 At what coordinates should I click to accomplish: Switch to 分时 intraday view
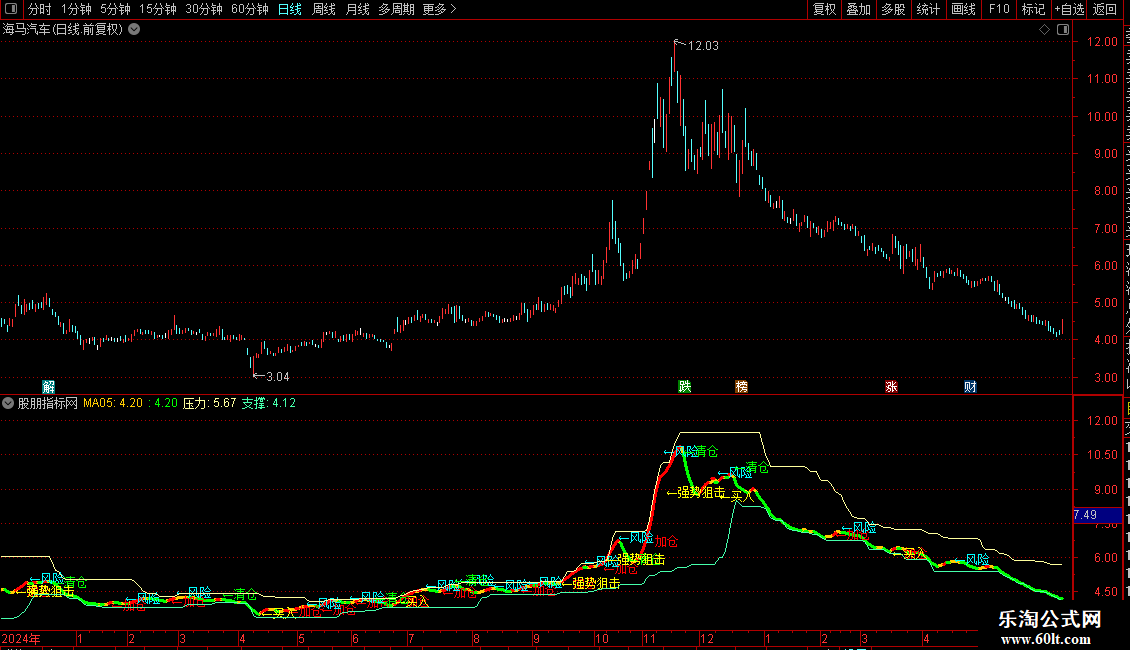click(40, 9)
